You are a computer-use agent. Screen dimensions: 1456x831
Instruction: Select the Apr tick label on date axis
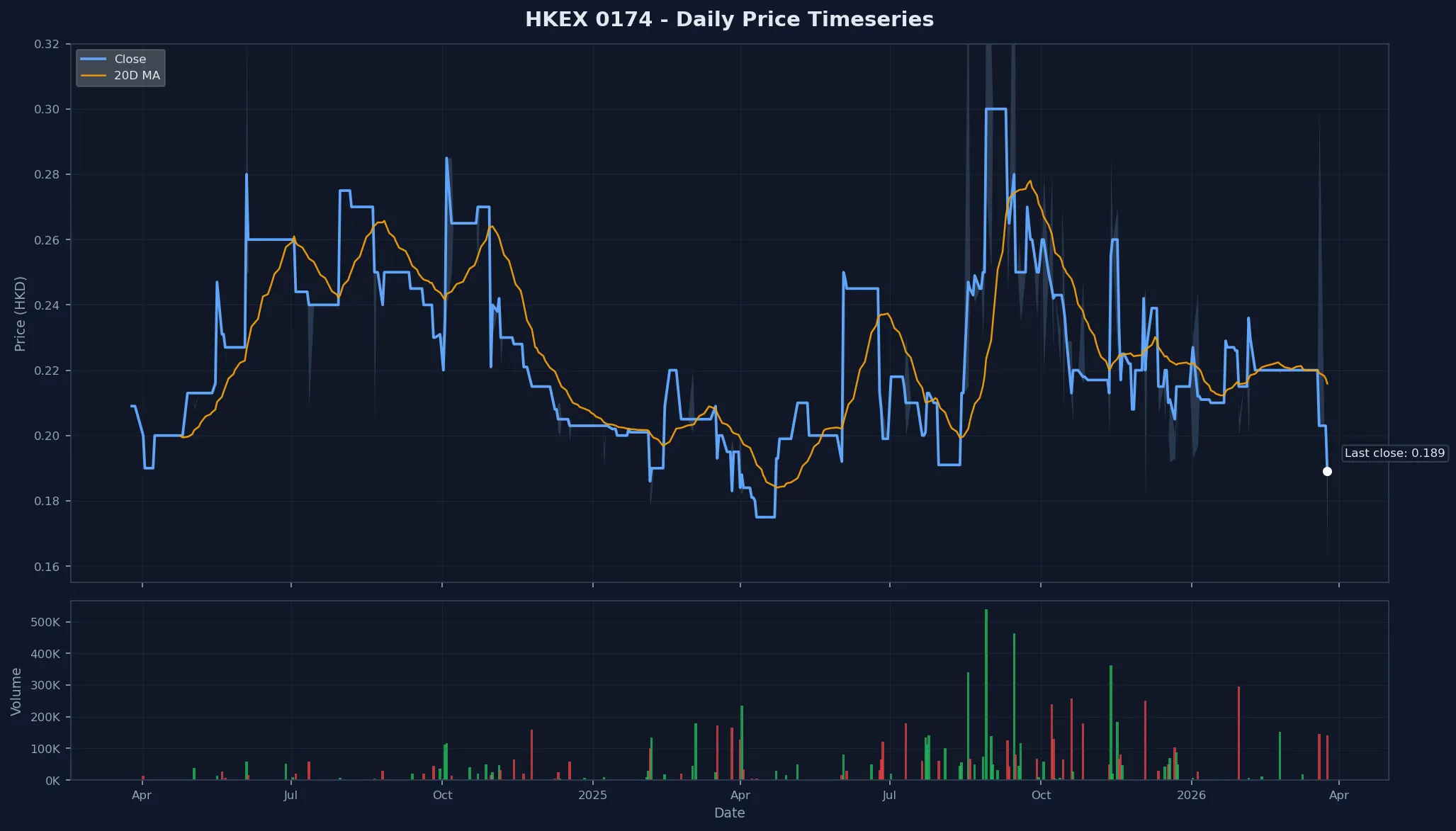pyautogui.click(x=142, y=796)
